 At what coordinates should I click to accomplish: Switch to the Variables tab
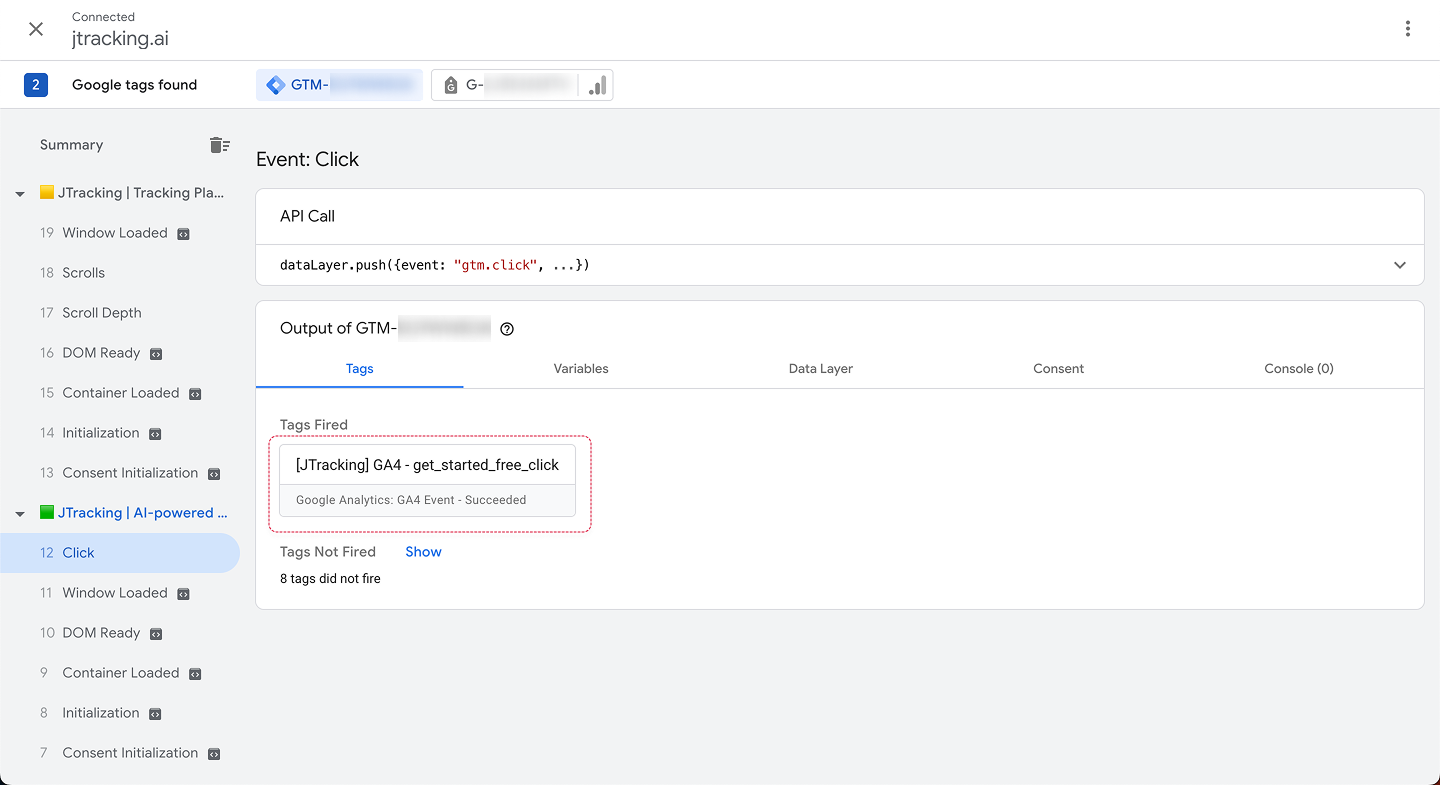pos(580,369)
